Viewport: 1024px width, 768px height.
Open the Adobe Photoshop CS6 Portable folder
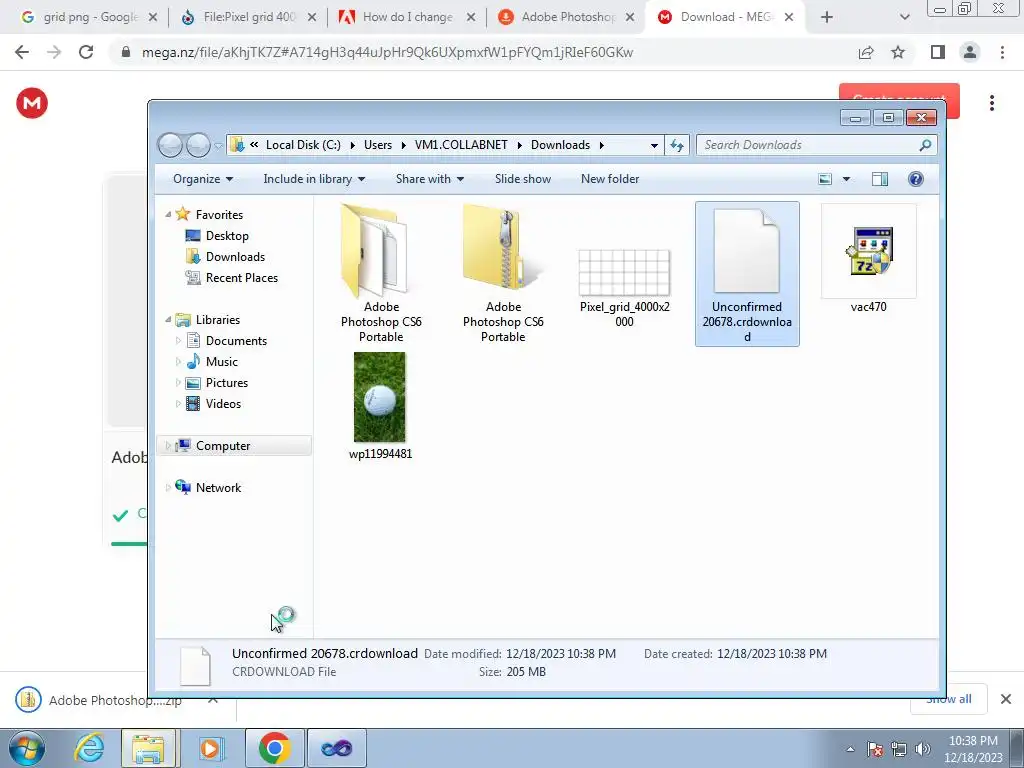point(381,273)
